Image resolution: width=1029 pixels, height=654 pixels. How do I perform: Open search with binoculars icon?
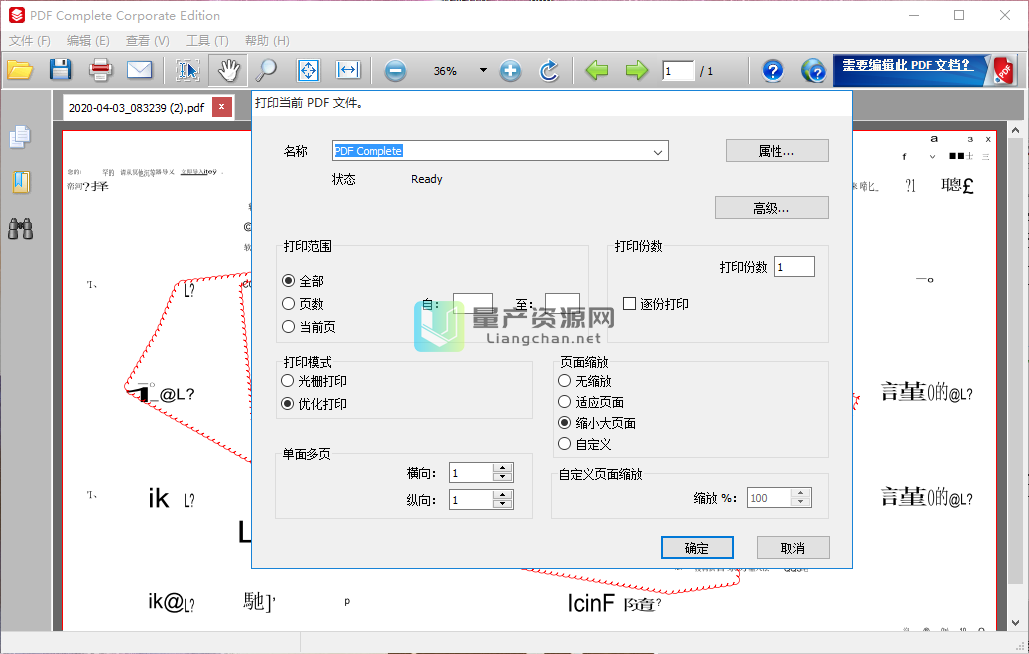20,228
